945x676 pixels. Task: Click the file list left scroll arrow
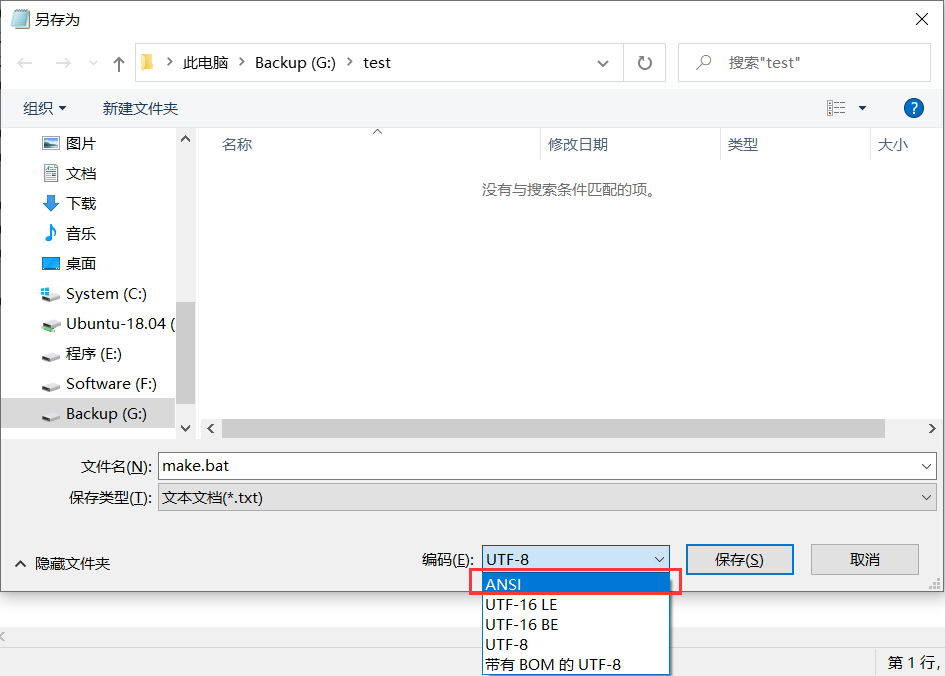click(211, 428)
